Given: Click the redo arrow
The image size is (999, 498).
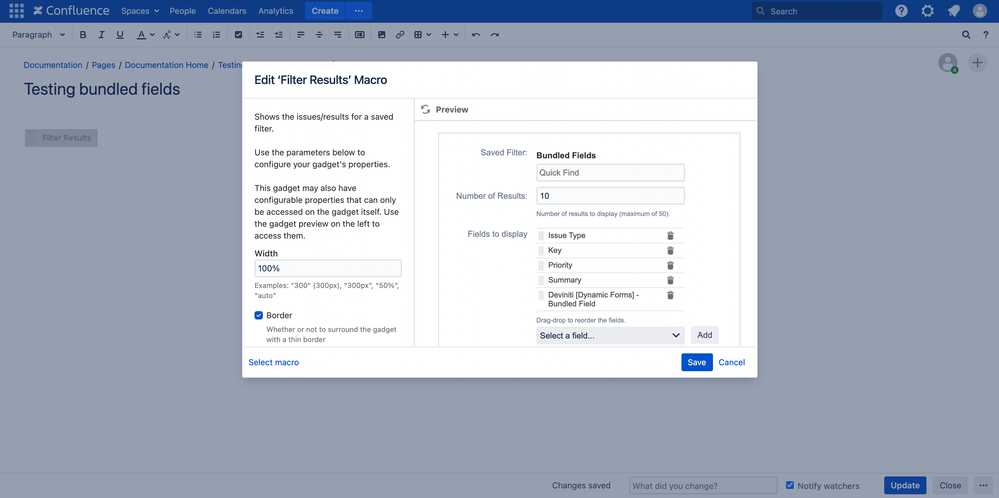Looking at the screenshot, I should (494, 35).
